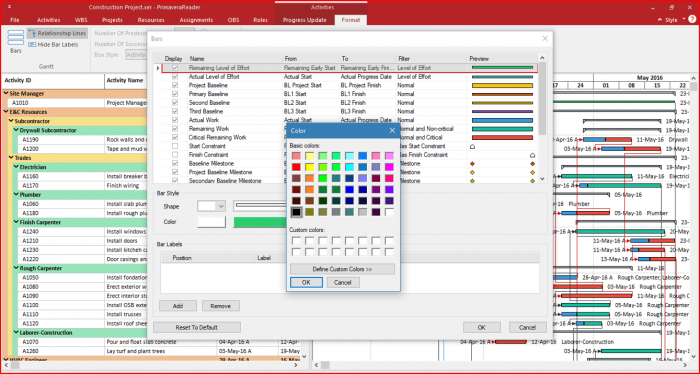Click Cancel in the Bars dialog
The height and width of the screenshot is (374, 700).
pyautogui.click(x=527, y=327)
